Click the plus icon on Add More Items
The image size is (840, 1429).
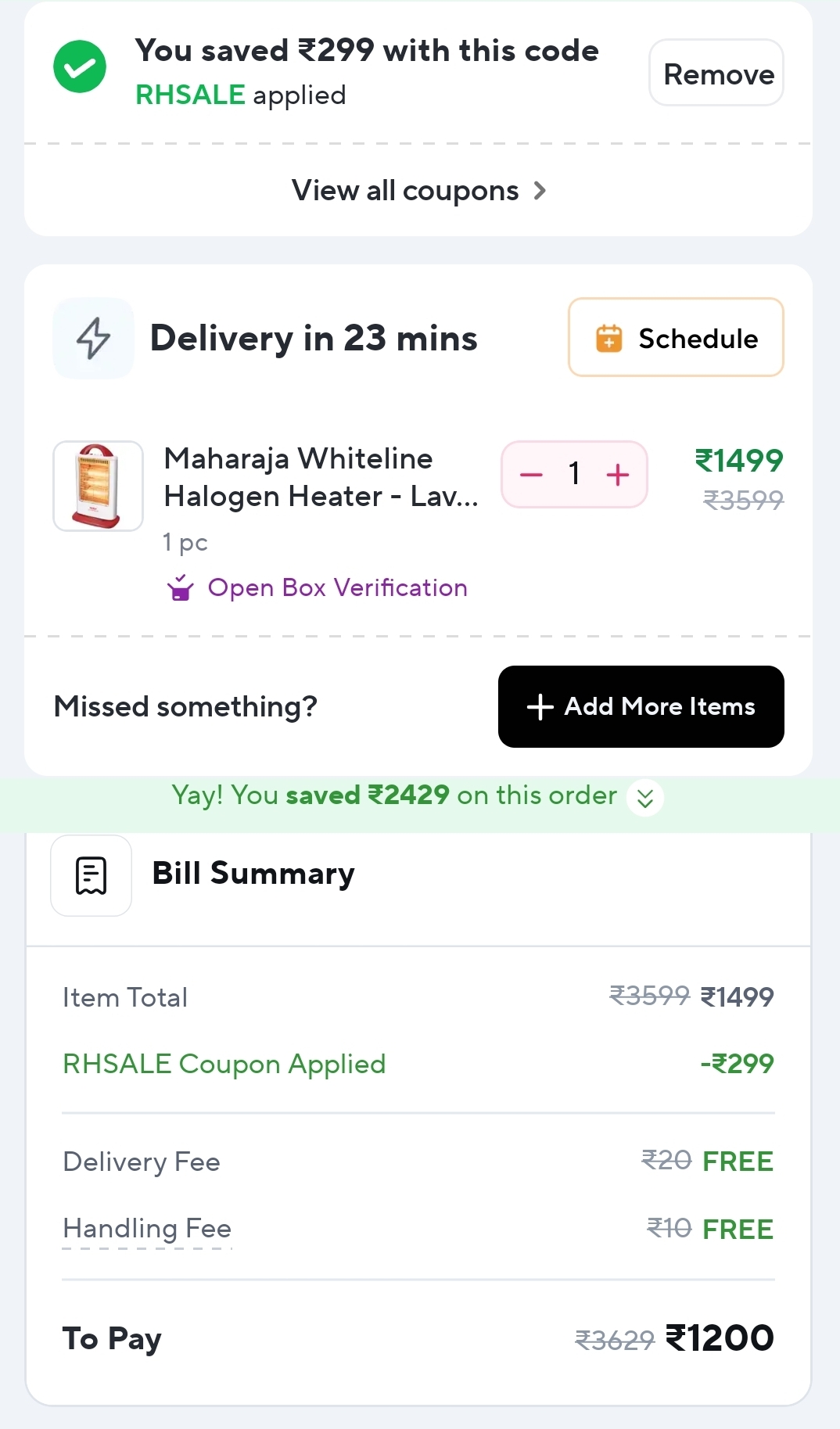click(540, 707)
